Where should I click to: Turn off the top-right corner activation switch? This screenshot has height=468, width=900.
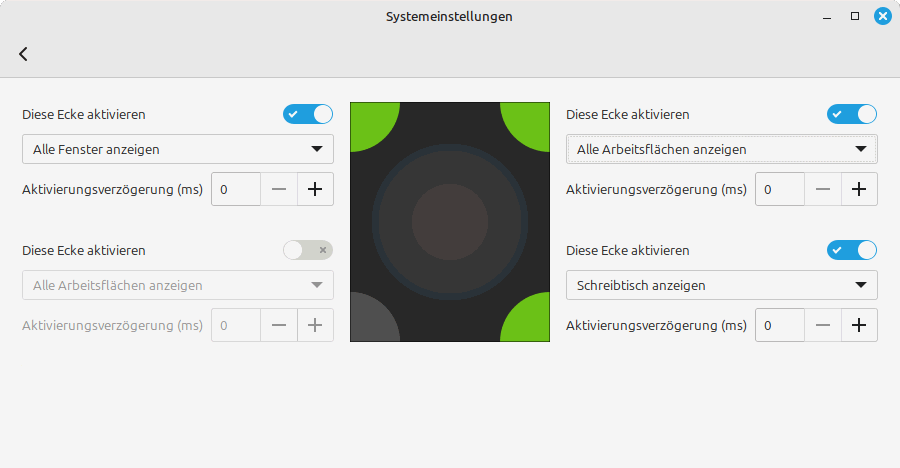tap(852, 114)
